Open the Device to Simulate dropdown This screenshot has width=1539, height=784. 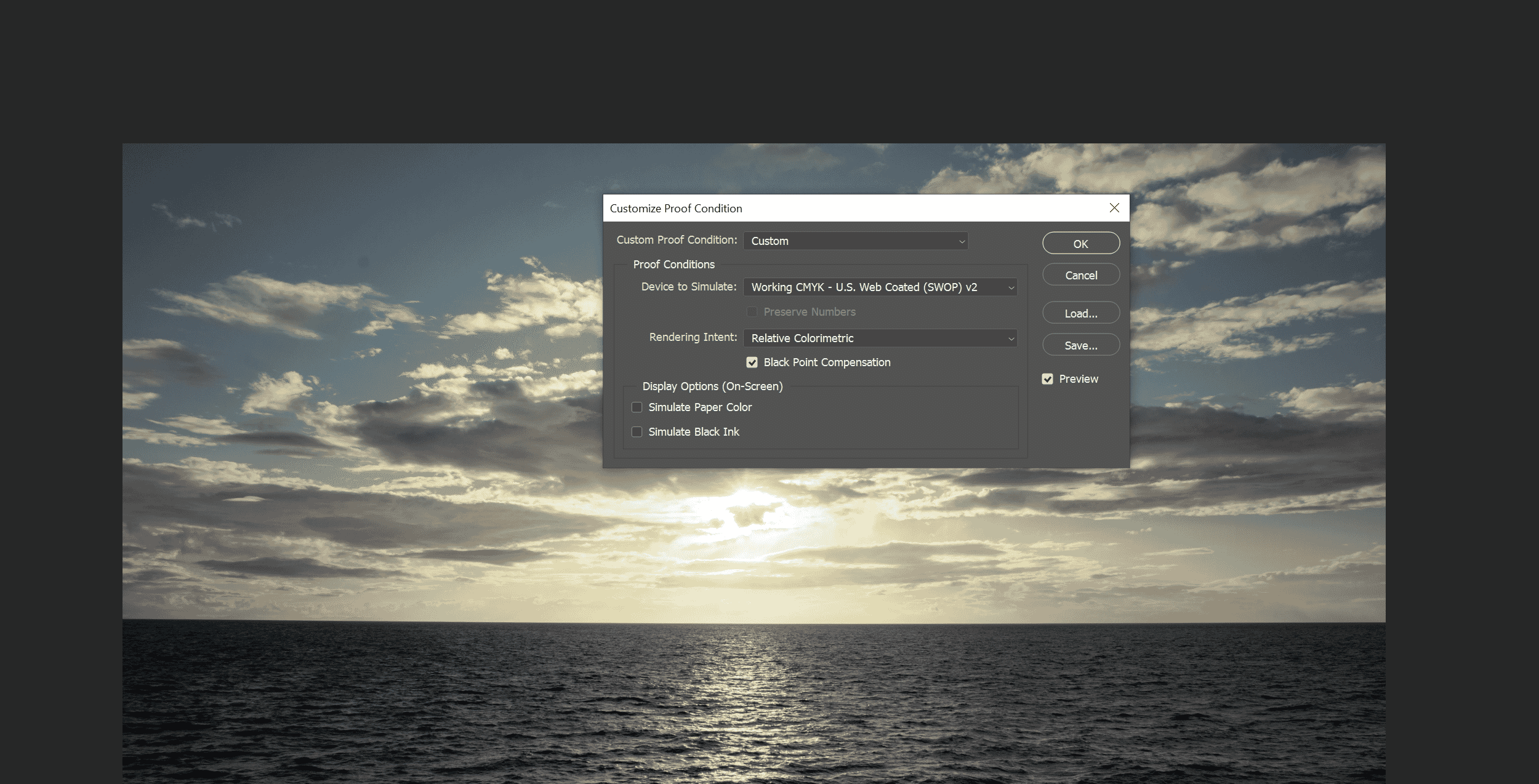pos(879,287)
